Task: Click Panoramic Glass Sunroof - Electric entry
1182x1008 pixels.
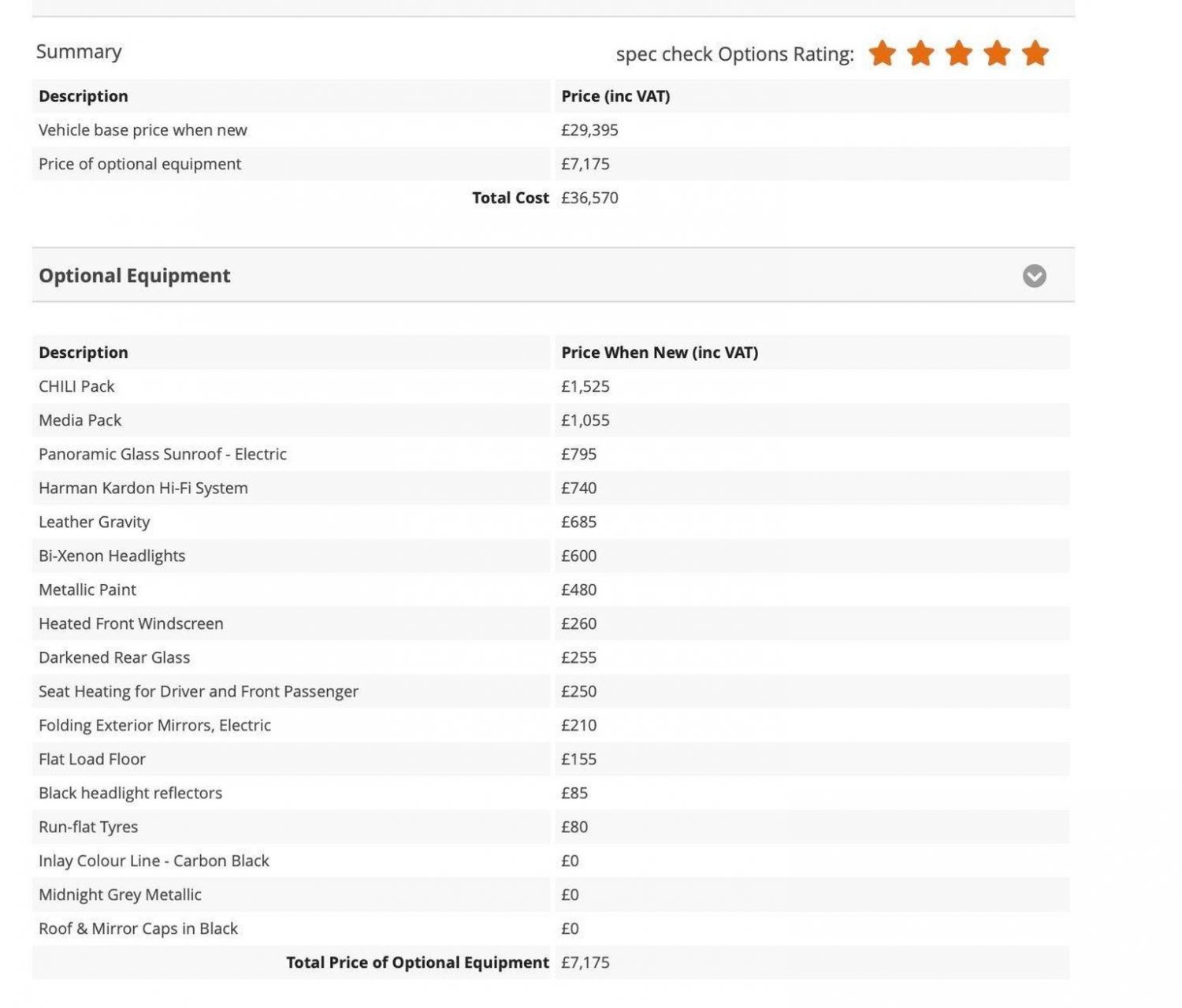Action: point(162,454)
